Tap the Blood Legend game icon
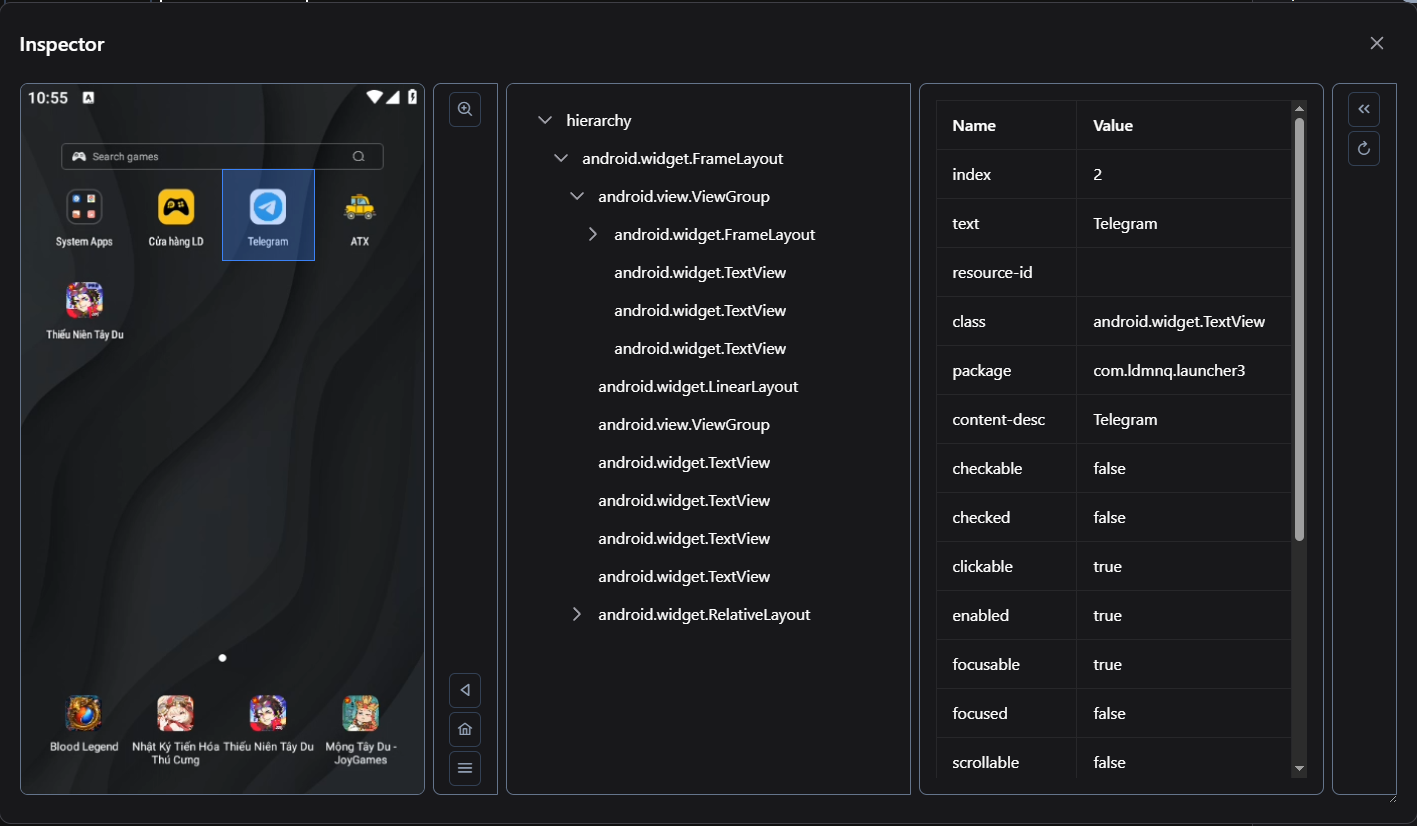The height and width of the screenshot is (826, 1417). click(84, 714)
